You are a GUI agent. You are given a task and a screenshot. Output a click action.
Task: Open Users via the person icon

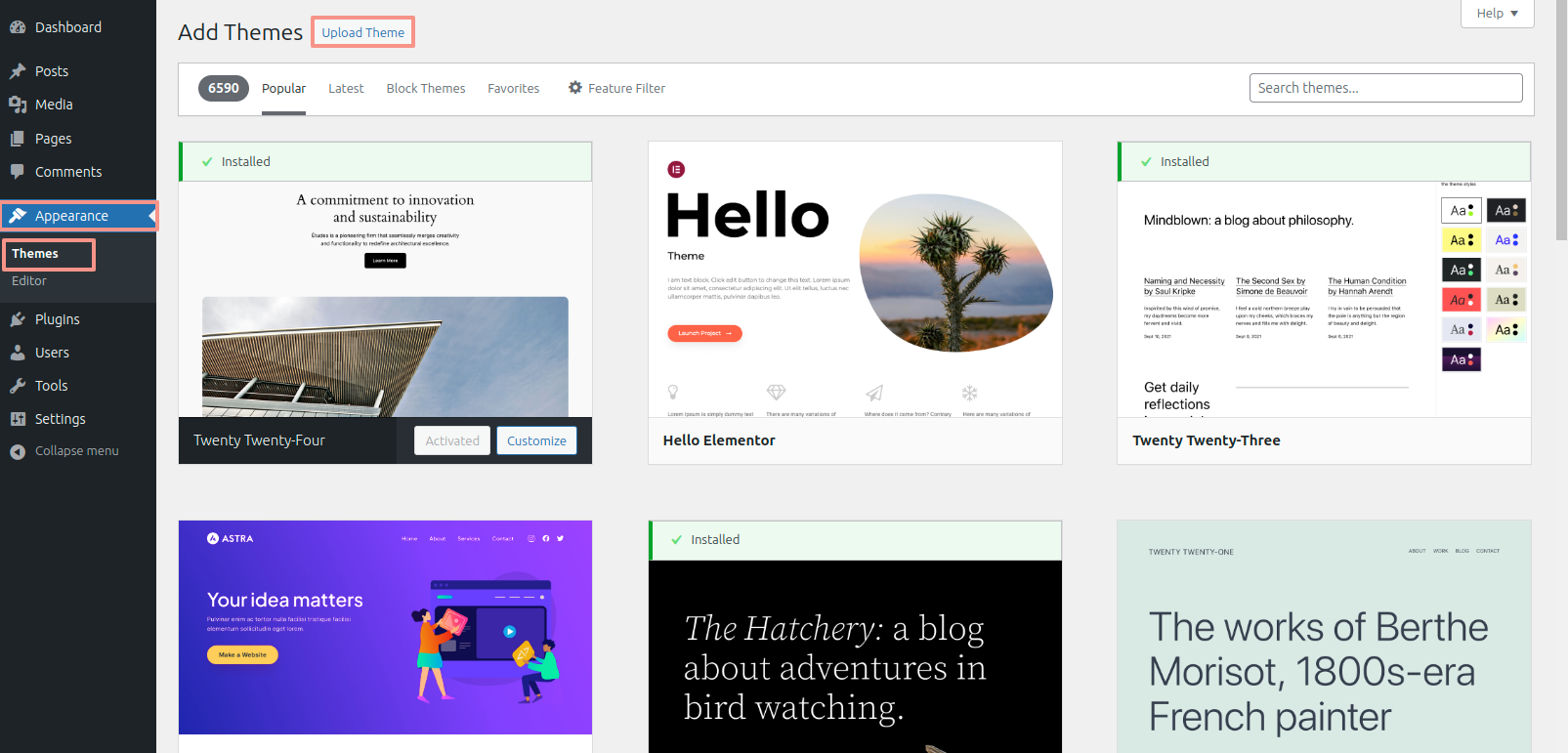18,353
